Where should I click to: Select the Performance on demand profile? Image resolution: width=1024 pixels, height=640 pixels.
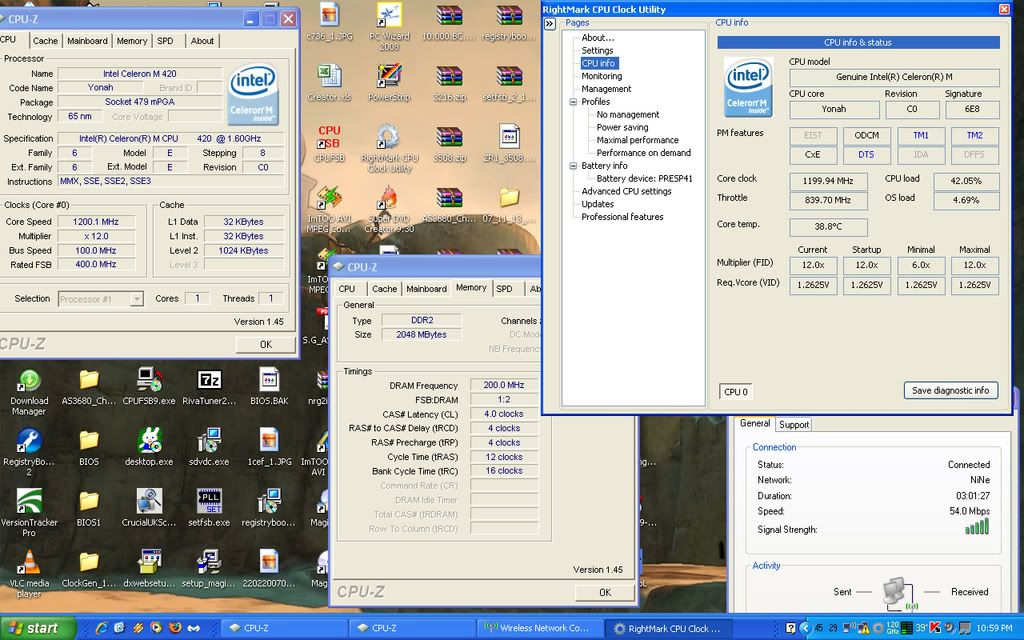click(x=643, y=153)
